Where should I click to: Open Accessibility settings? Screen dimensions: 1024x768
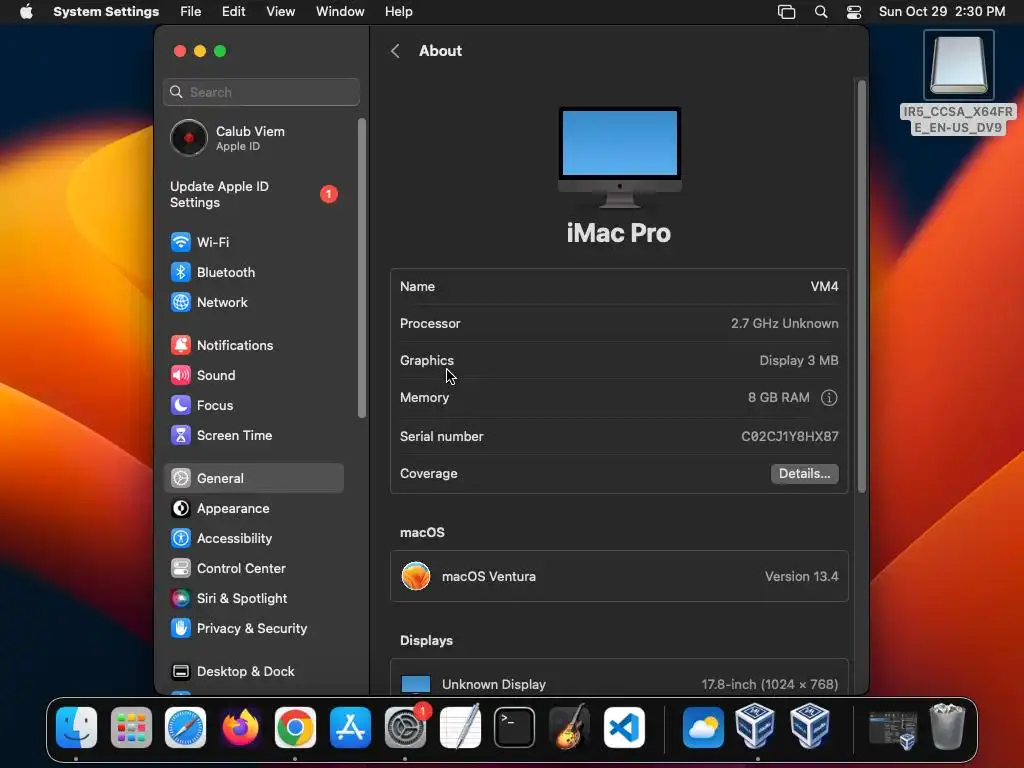click(253, 539)
